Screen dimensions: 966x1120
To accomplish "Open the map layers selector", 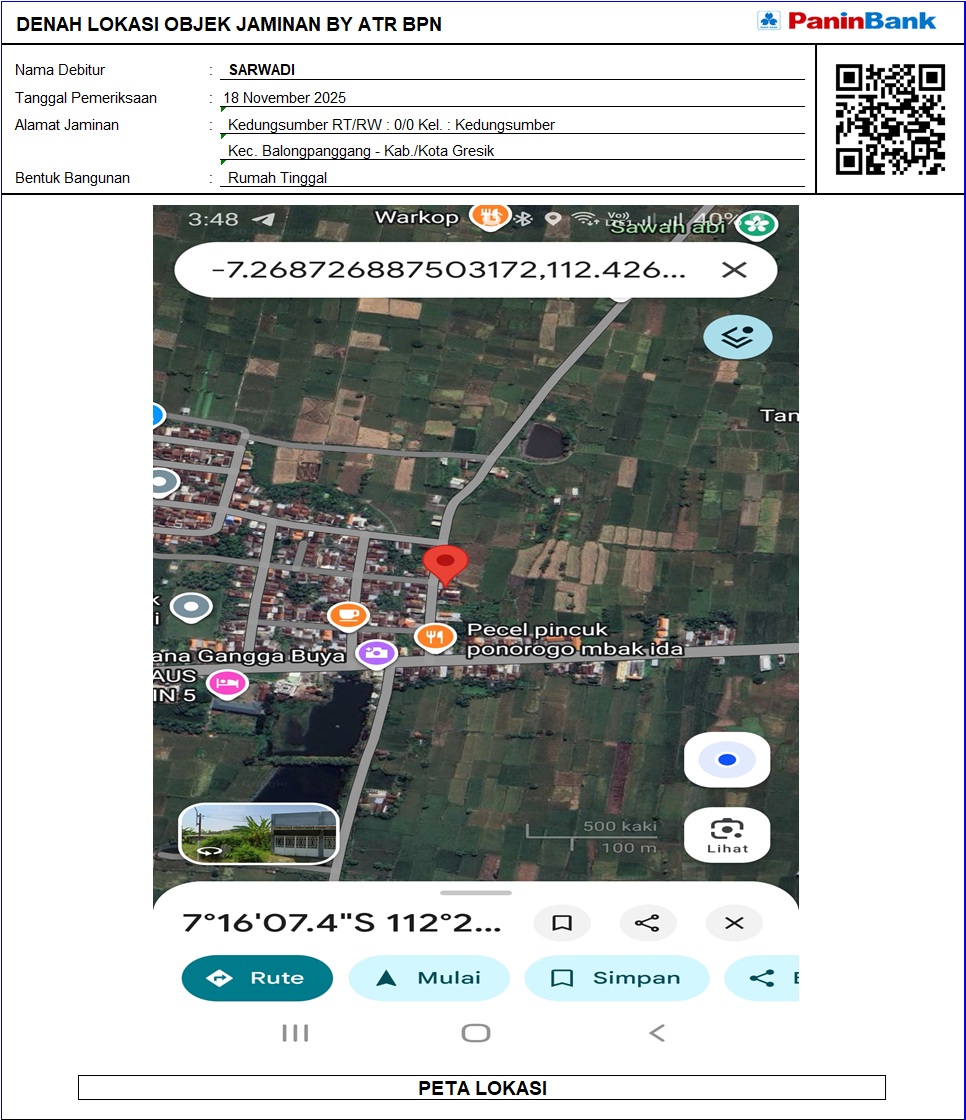I will 737,337.
